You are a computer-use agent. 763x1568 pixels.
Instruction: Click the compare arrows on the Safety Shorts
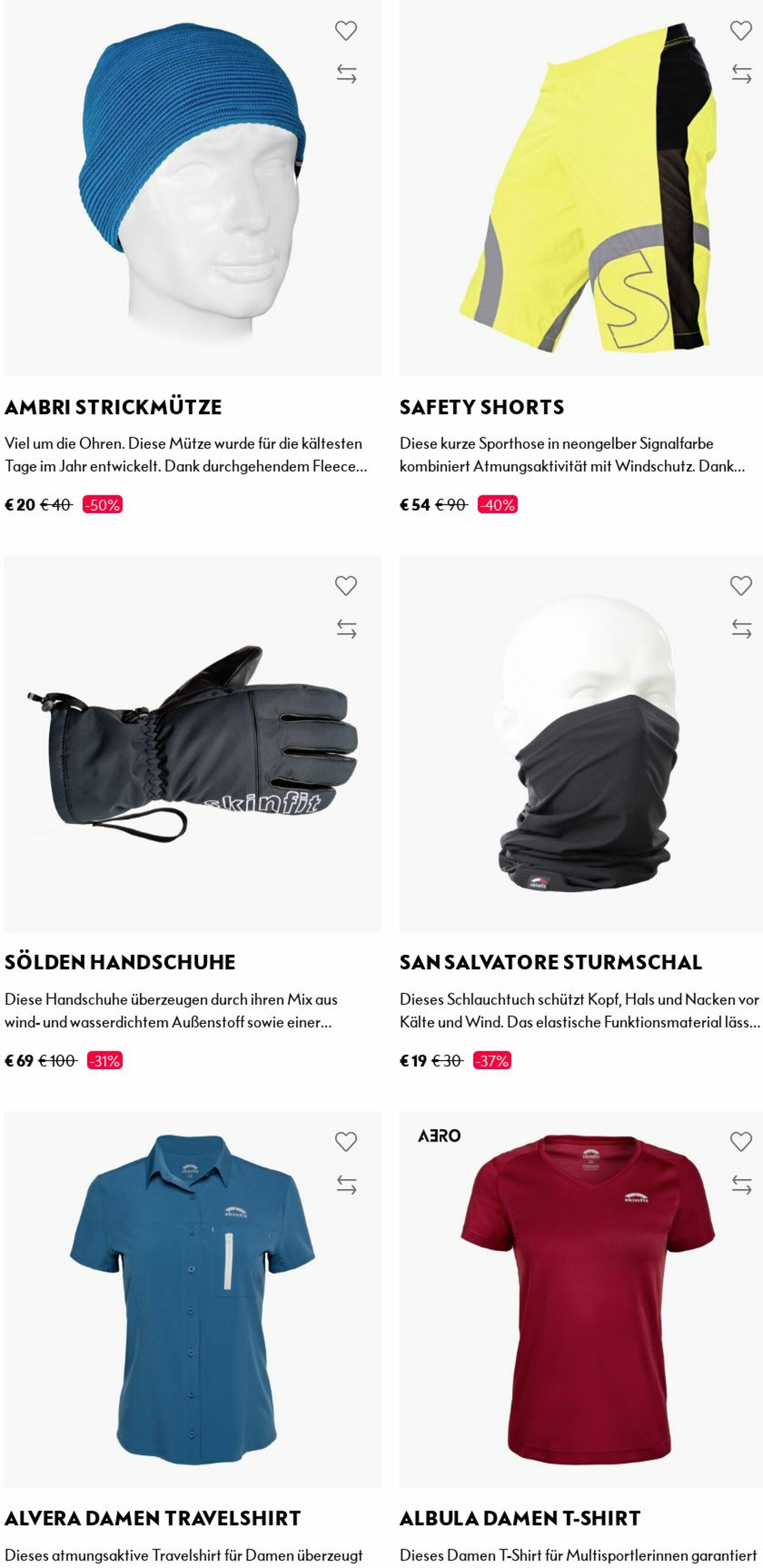coord(742,74)
